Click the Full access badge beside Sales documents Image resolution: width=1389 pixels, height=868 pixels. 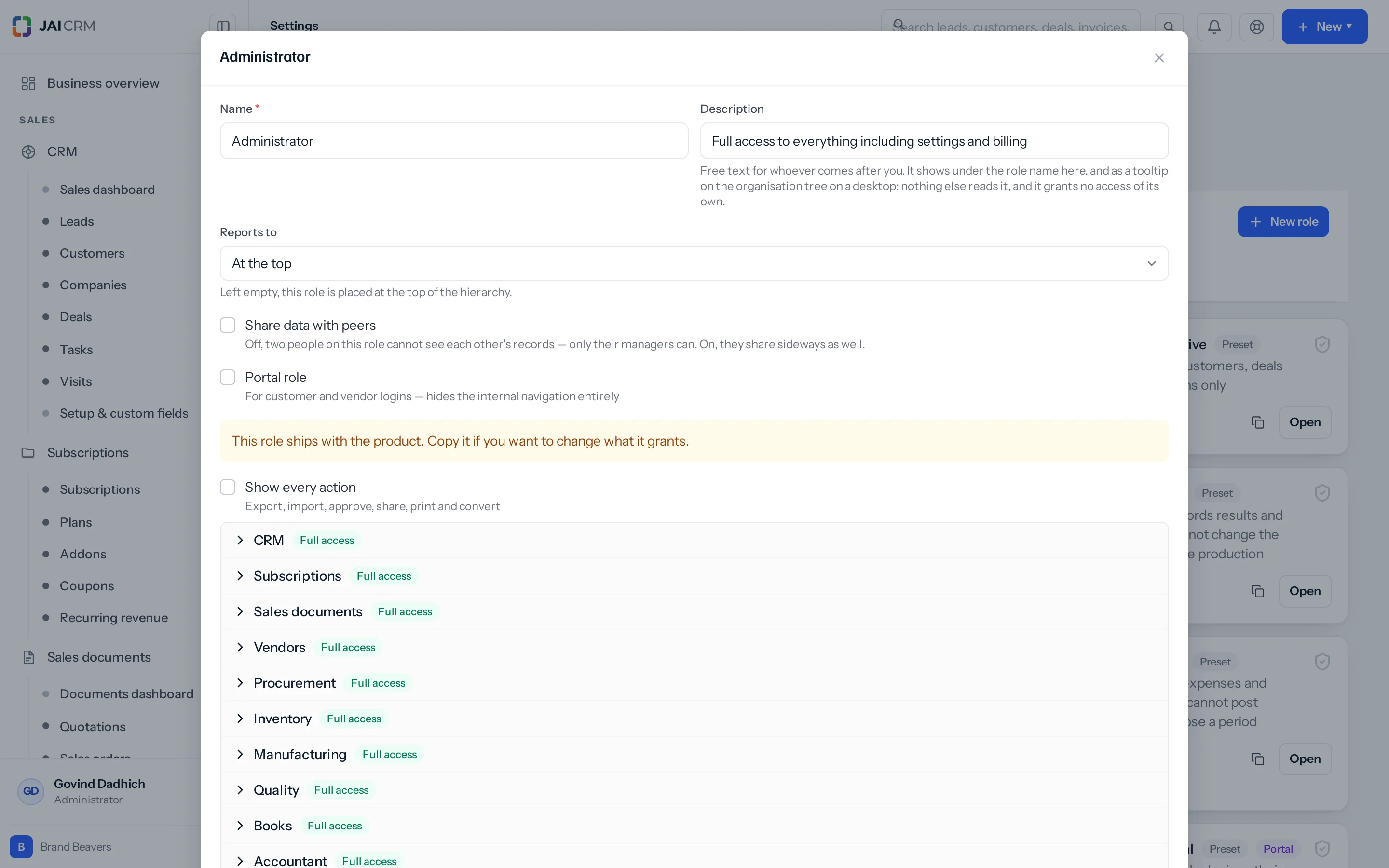(x=405, y=612)
